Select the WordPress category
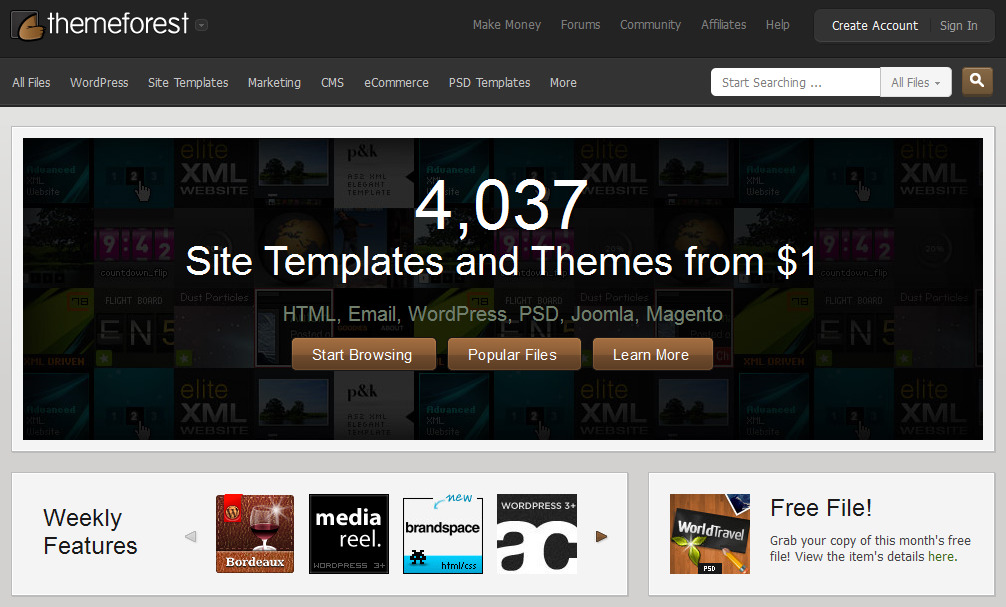The image size is (1006, 607). coord(99,83)
